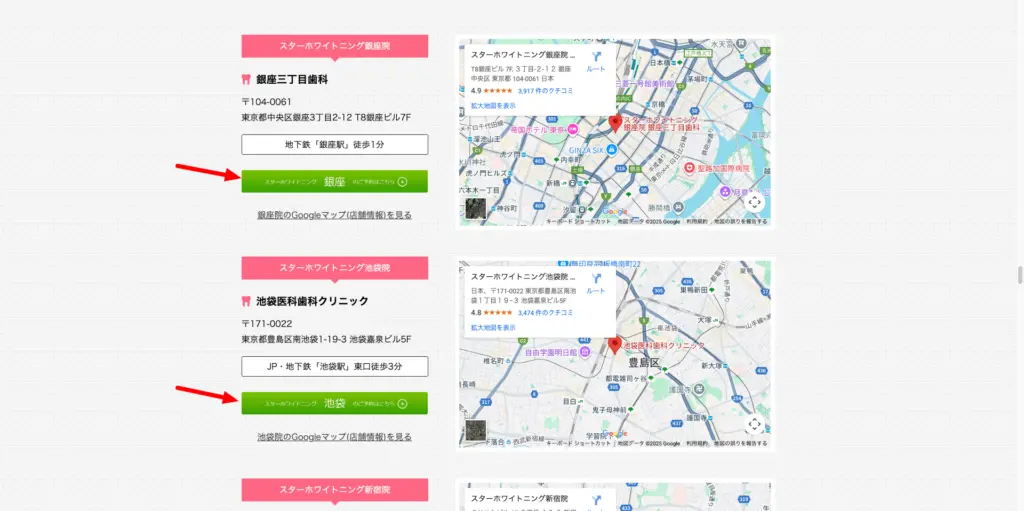Click the 椎名町 station label
Viewport: 1024px width, 511px height.
click(494, 360)
